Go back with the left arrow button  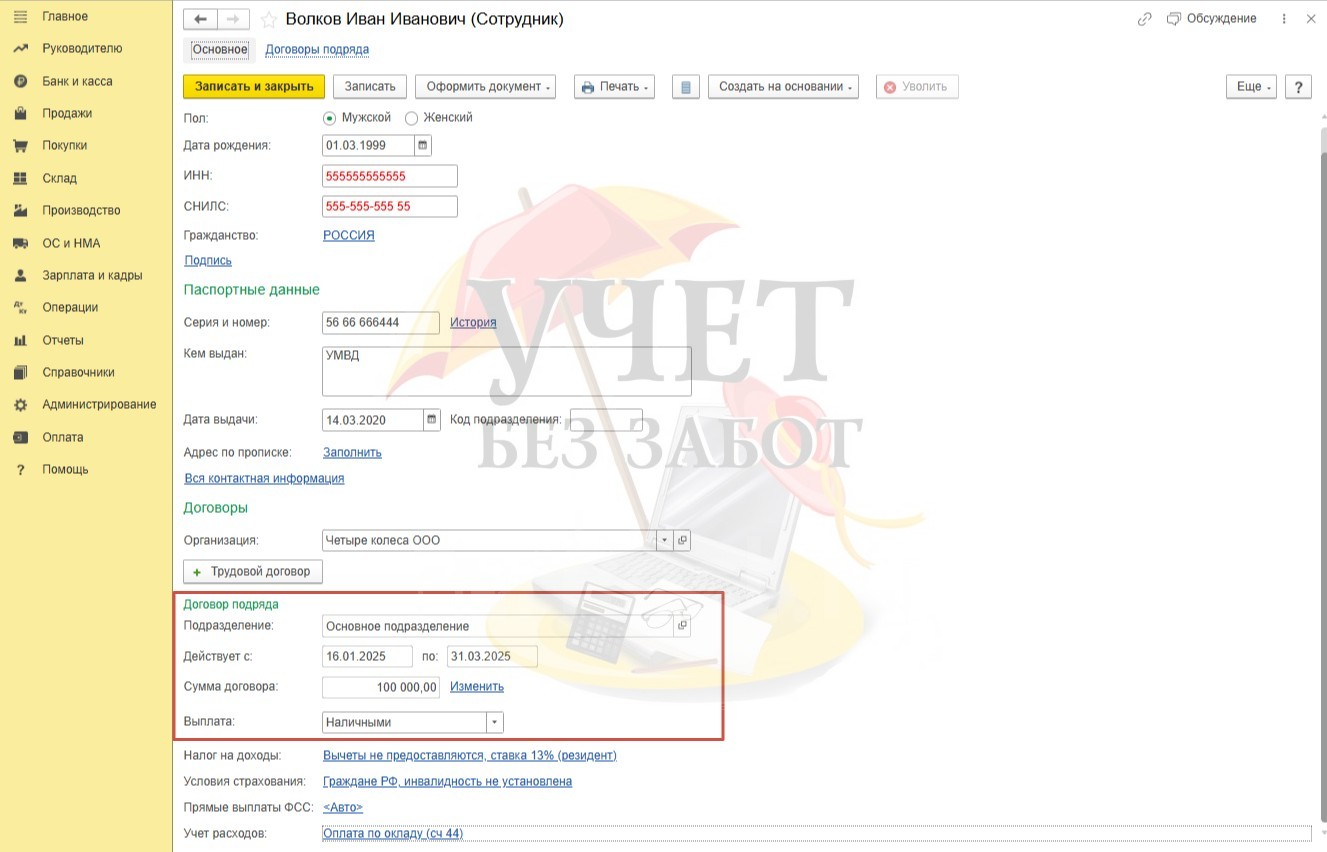[x=201, y=19]
